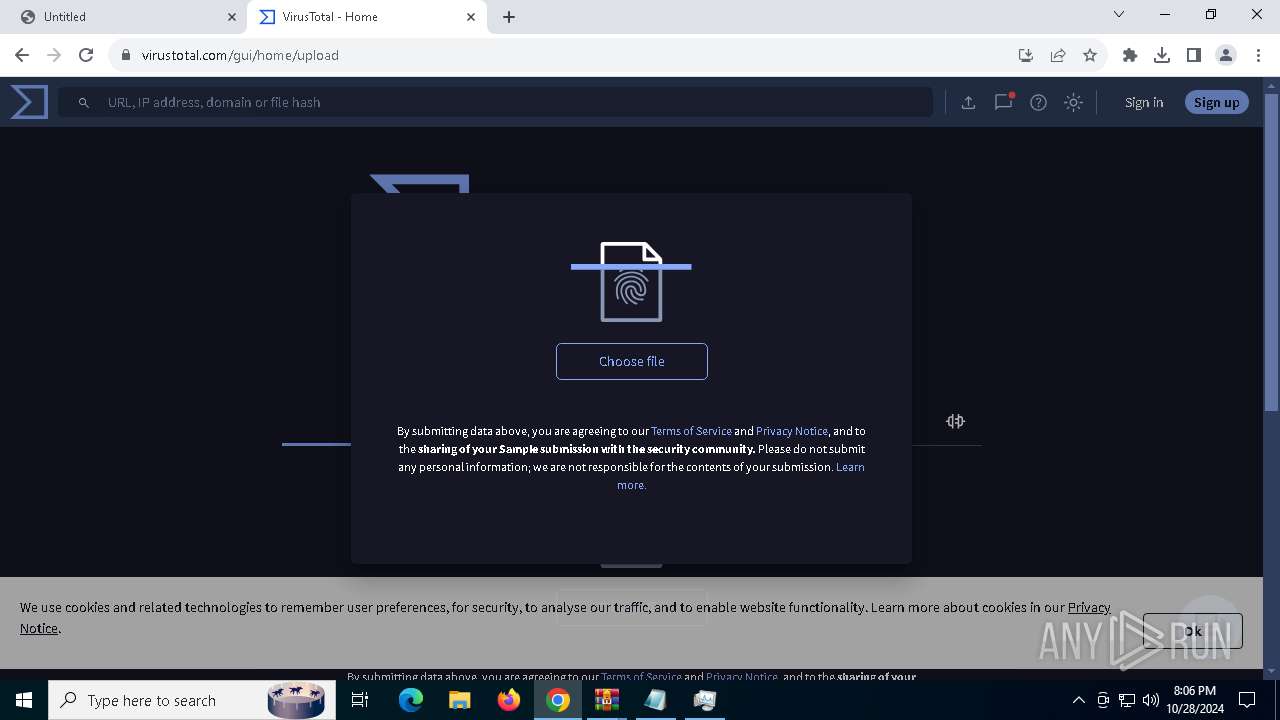Open the Windows Start menu
The height and width of the screenshot is (720, 1280).
pyautogui.click(x=24, y=700)
